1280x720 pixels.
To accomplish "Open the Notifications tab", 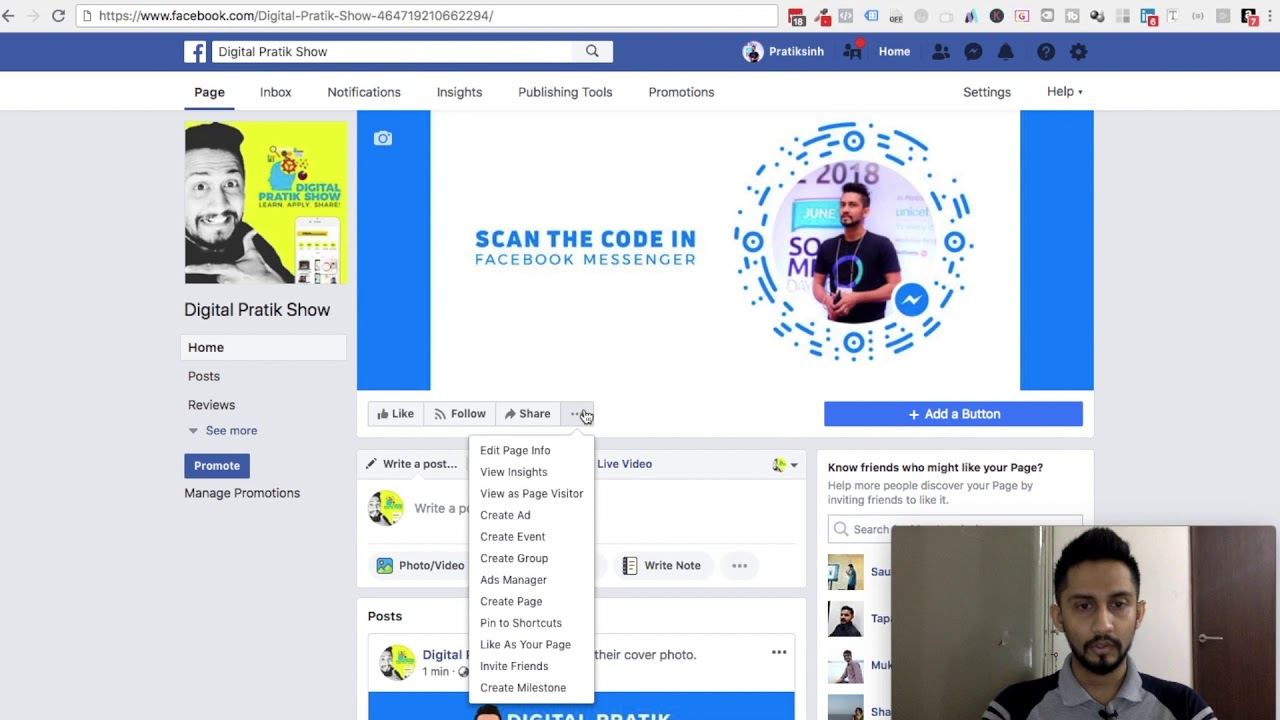I will tap(364, 92).
